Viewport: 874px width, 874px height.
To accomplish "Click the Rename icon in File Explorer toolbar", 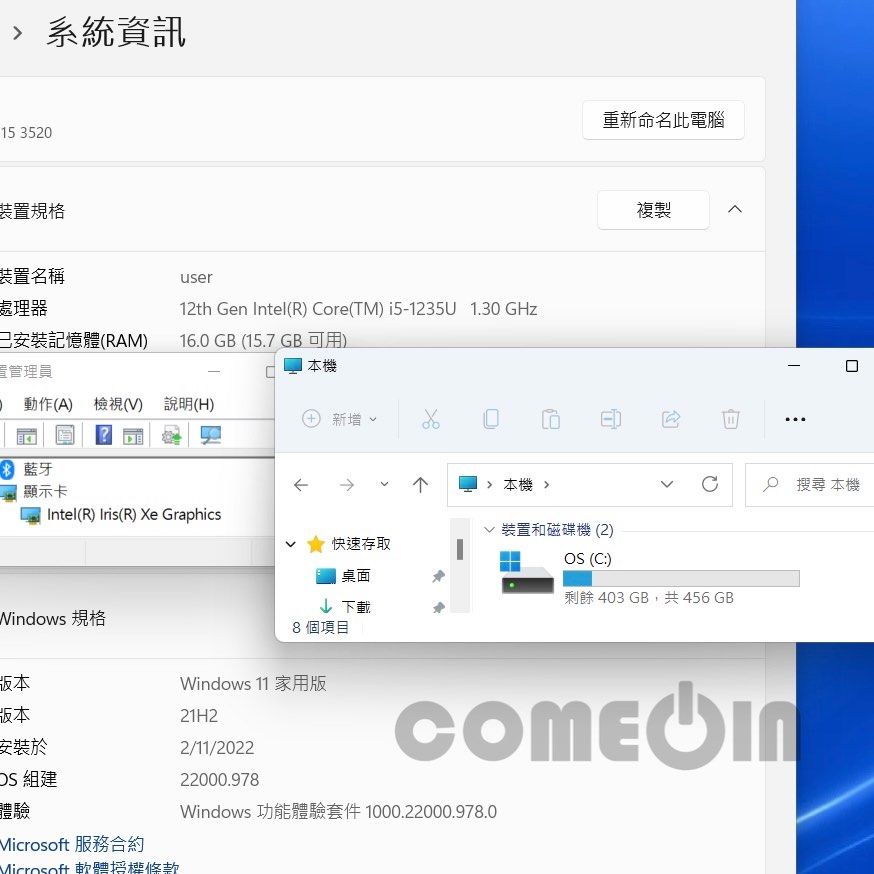I will click(x=611, y=419).
